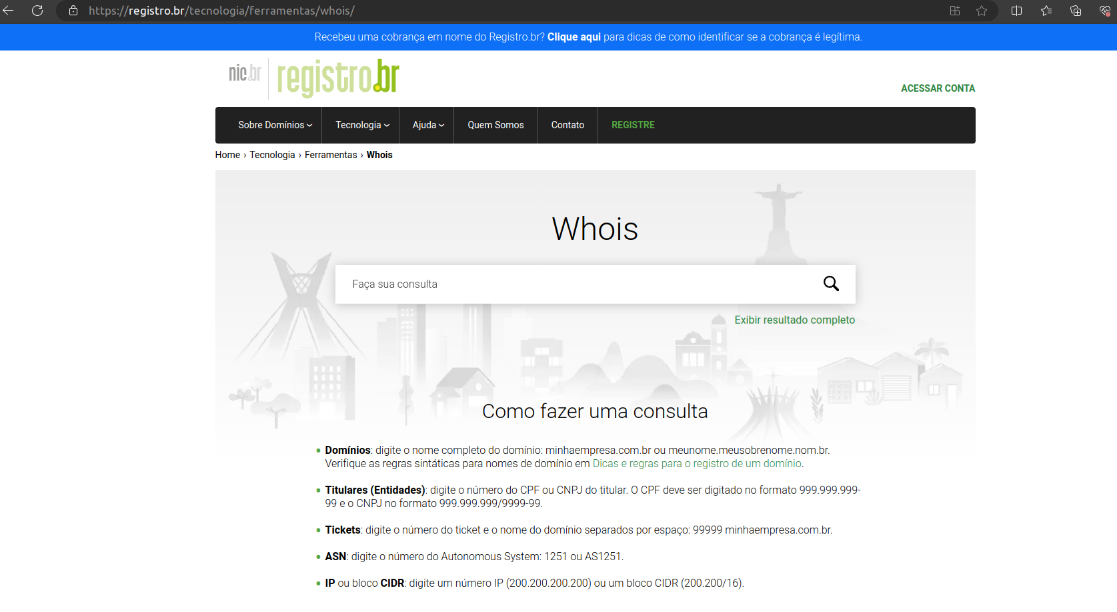Screen dimensions: 1117x612
Task: Click the browser back arrow
Action: pos(8,11)
